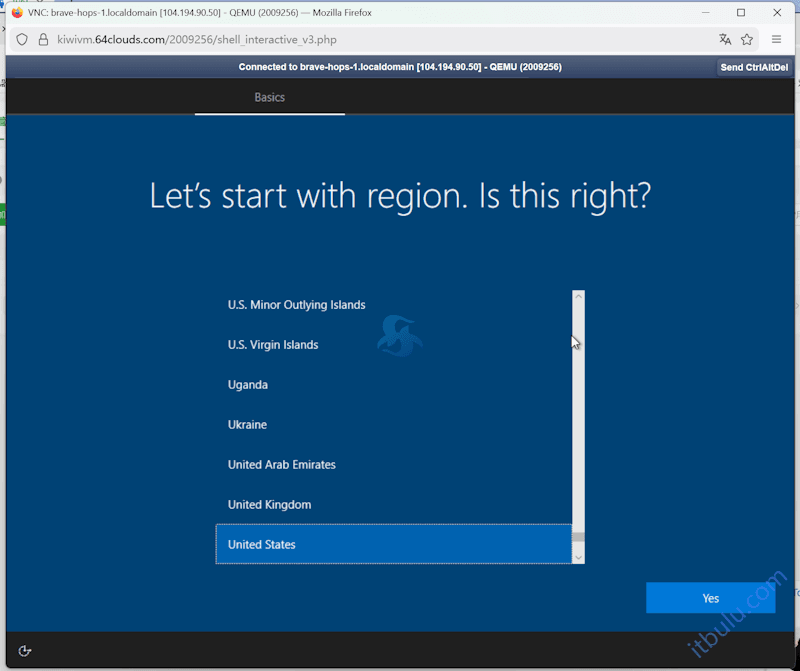This screenshot has height=671, width=800.
Task: Select U.S. Virgin Islands entry
Action: tap(394, 345)
